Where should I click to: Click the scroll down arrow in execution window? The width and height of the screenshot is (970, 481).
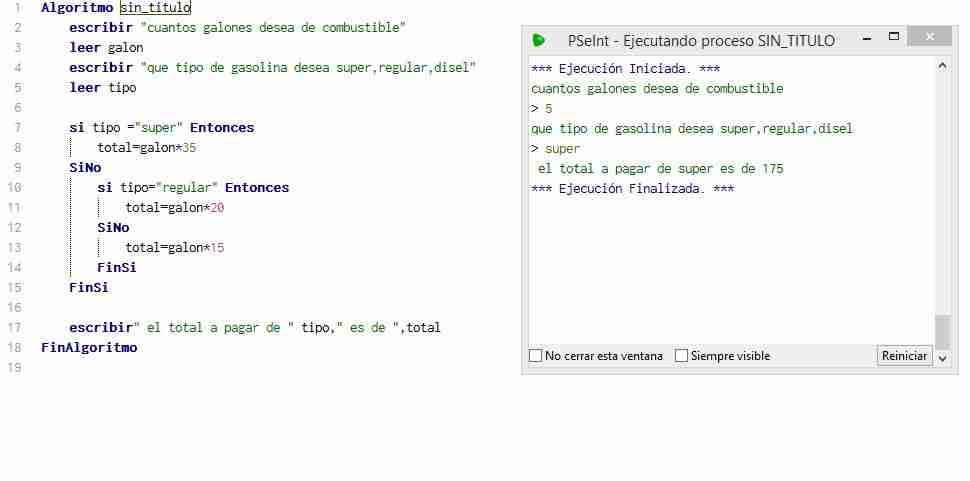[x=942, y=357]
